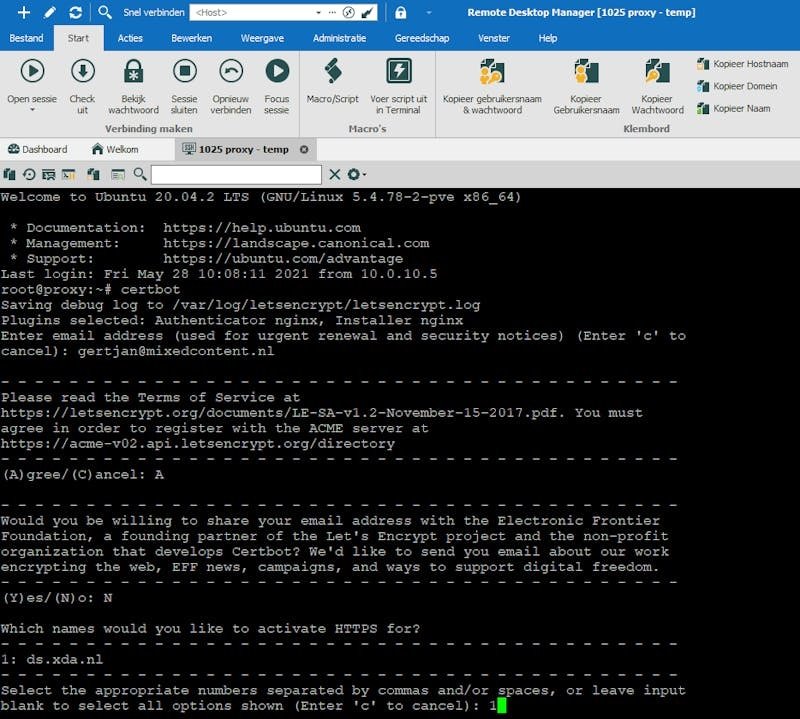Clear the terminal search with the X button

click(335, 175)
